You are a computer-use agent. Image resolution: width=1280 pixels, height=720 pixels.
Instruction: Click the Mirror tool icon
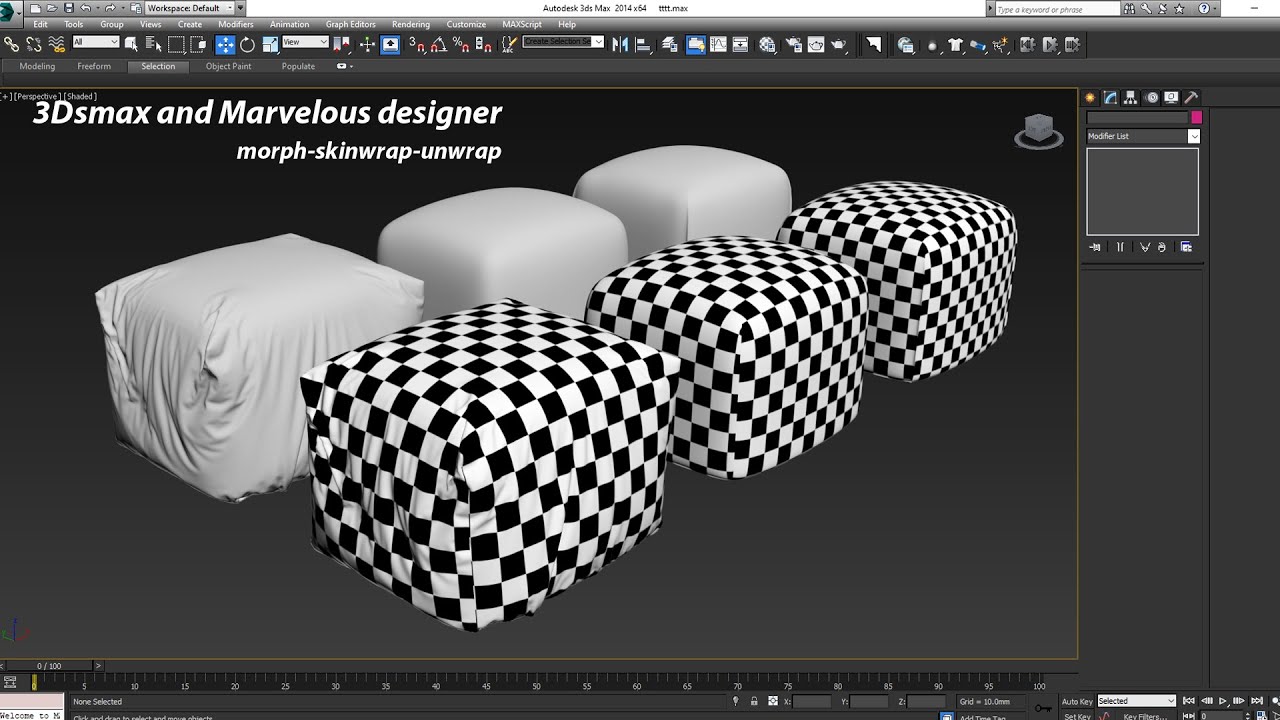click(620, 44)
